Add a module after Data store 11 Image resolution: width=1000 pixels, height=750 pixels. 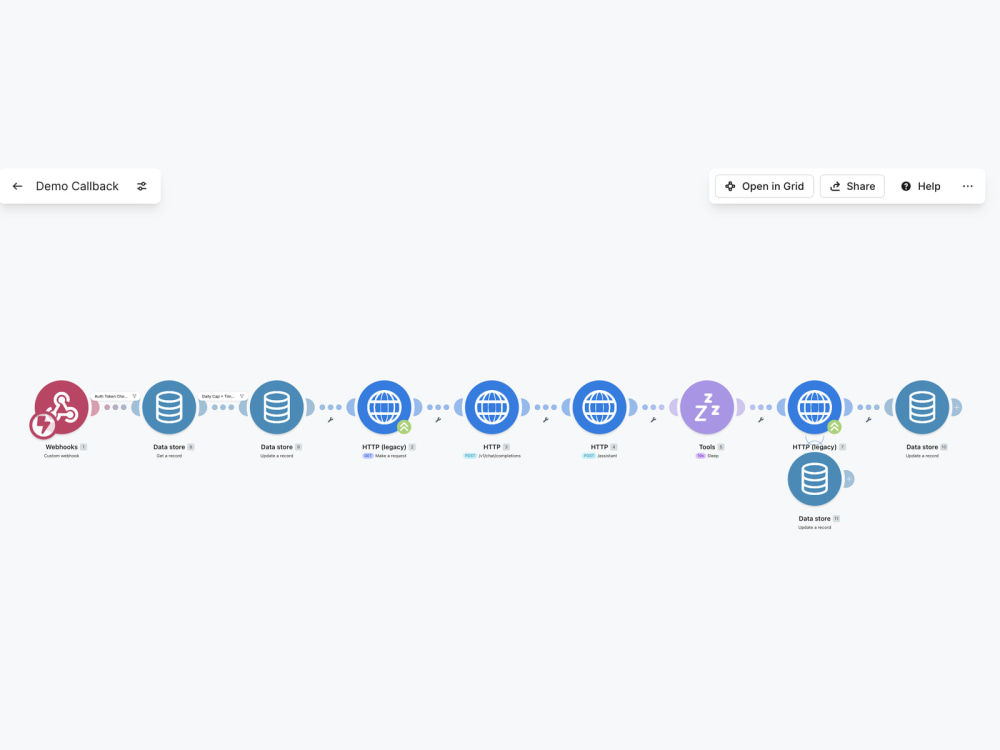(x=848, y=478)
